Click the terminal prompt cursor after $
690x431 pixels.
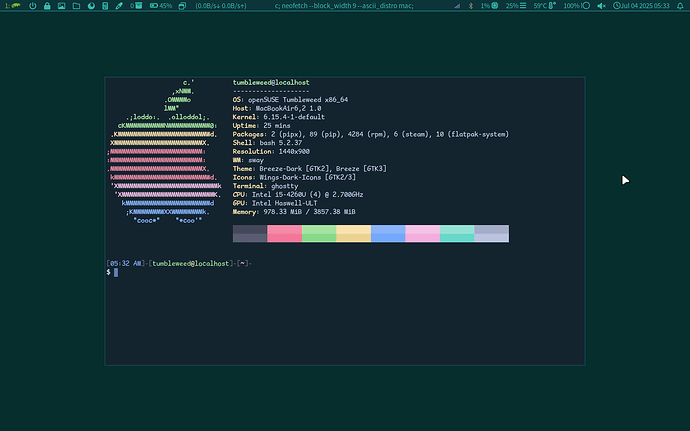tap(116, 273)
